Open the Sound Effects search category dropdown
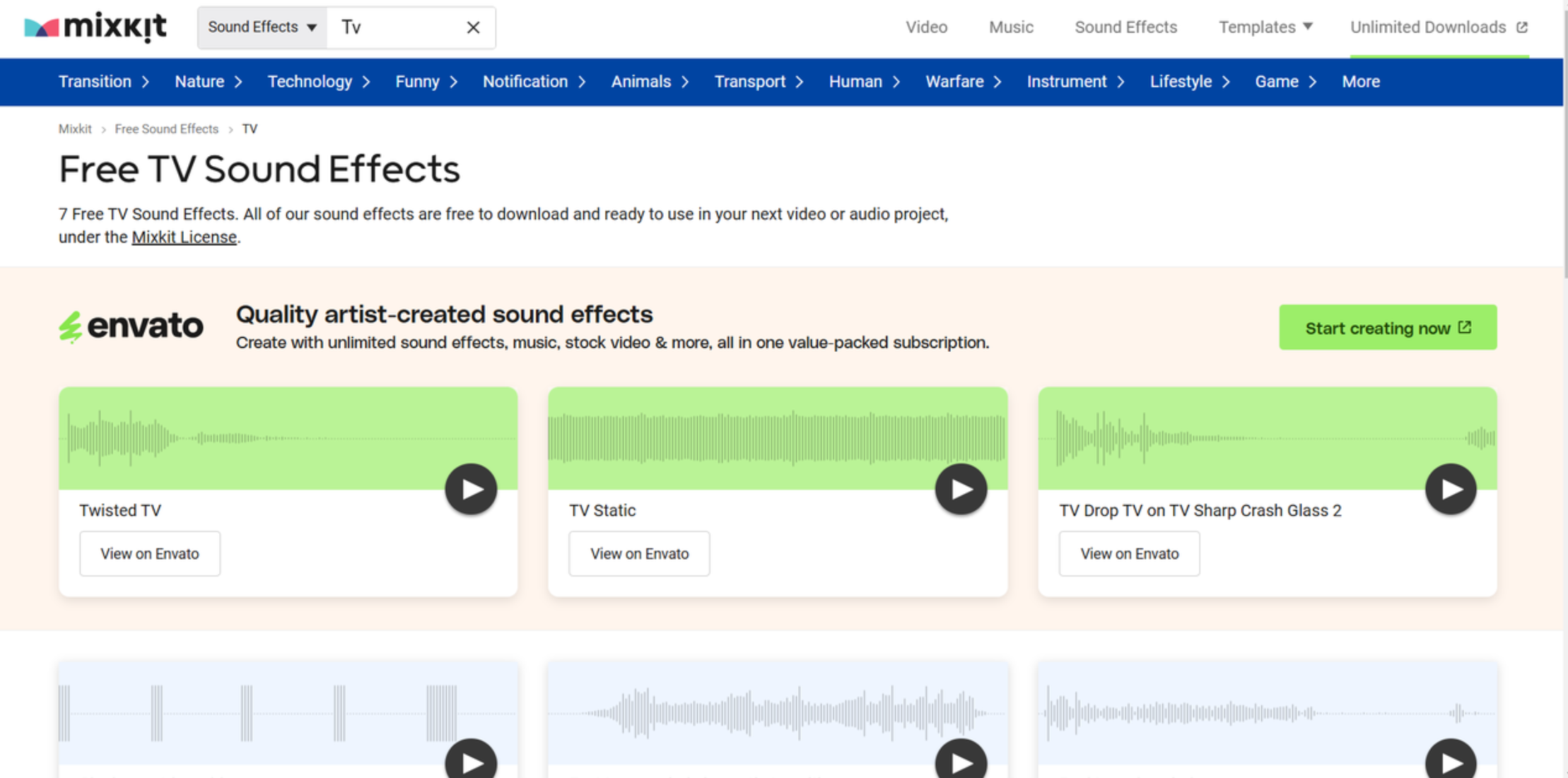The image size is (1568, 778). coord(260,27)
